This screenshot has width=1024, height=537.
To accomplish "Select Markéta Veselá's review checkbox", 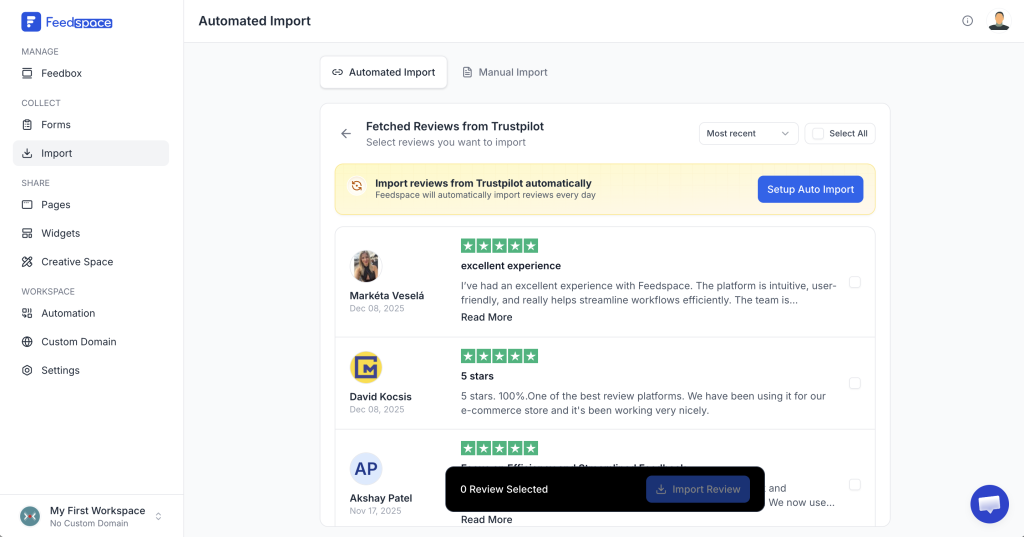I will tap(854, 282).
